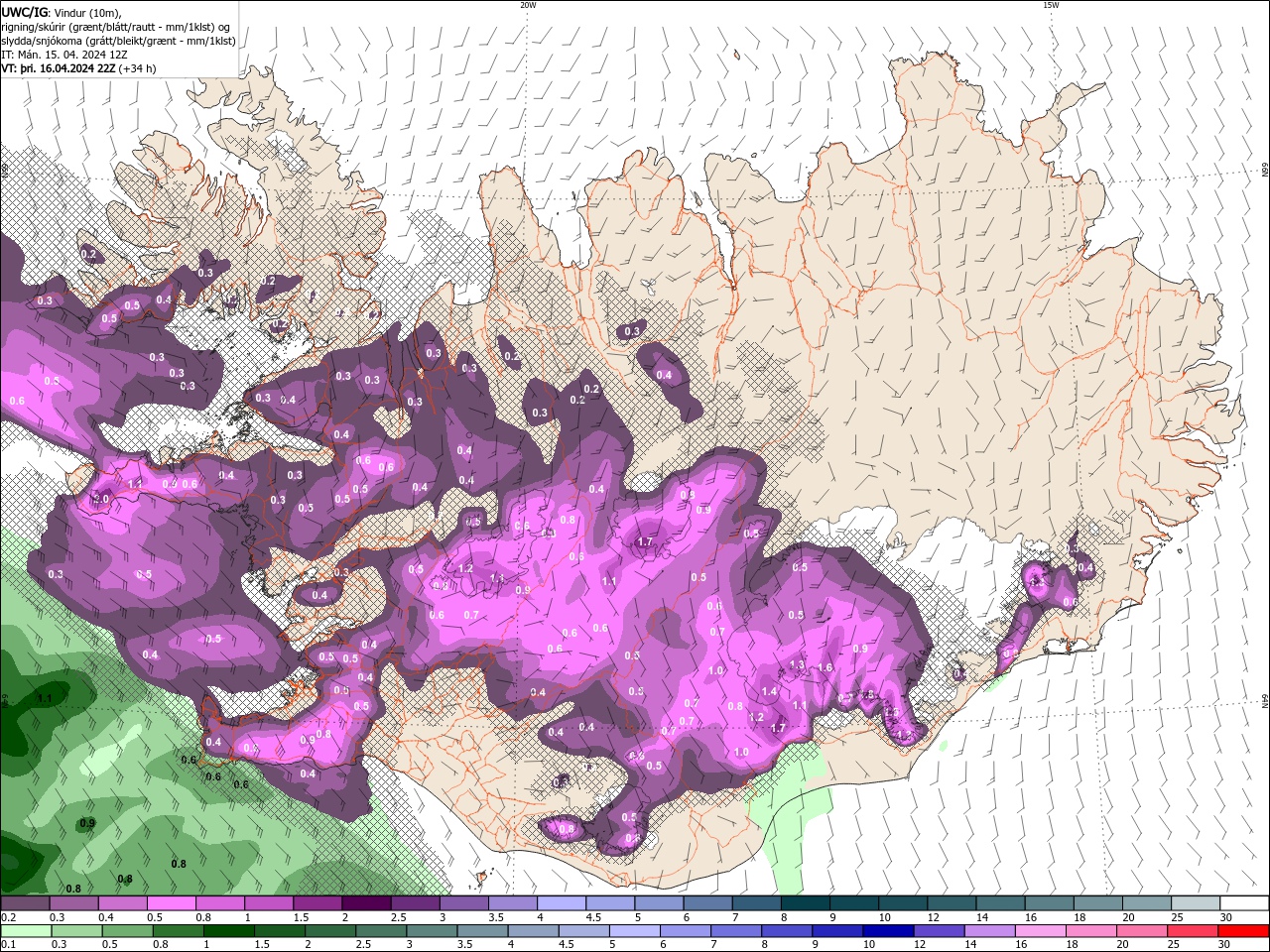Image resolution: width=1270 pixels, height=952 pixels.
Task: Select the dark teal snow swatch at 8
Action: pyautogui.click(x=805, y=903)
